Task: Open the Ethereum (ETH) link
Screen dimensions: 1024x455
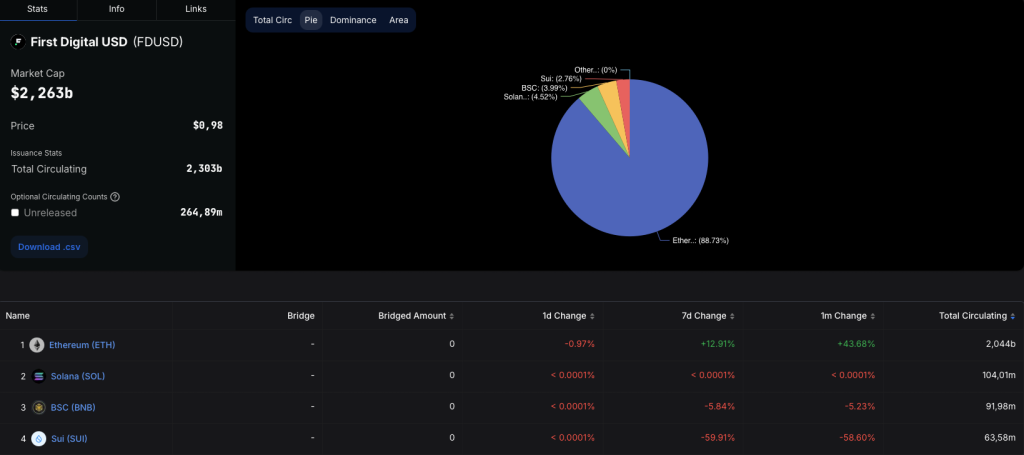Action: click(x=82, y=345)
